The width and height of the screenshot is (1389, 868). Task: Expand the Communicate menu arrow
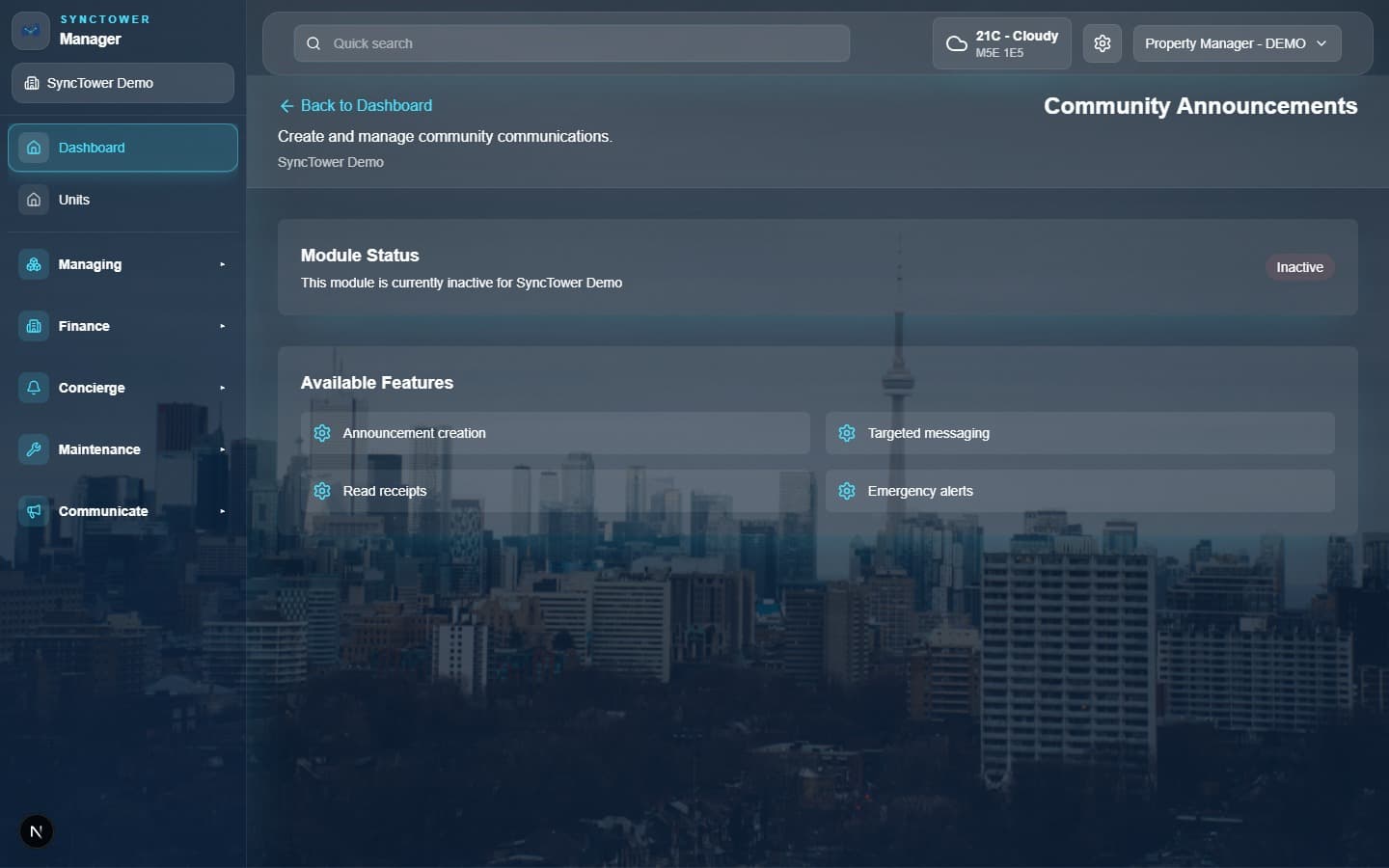(222, 511)
